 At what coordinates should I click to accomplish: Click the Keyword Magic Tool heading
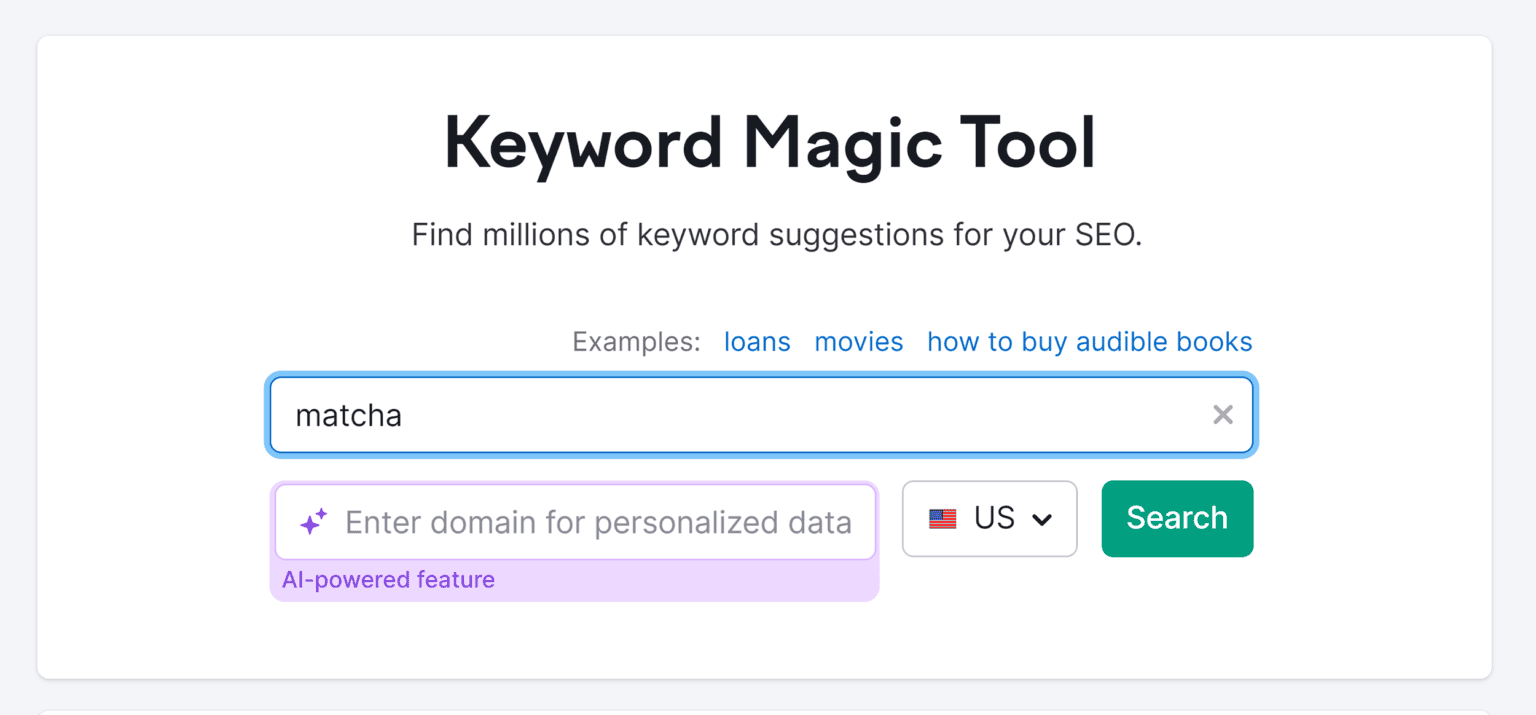coord(768,143)
